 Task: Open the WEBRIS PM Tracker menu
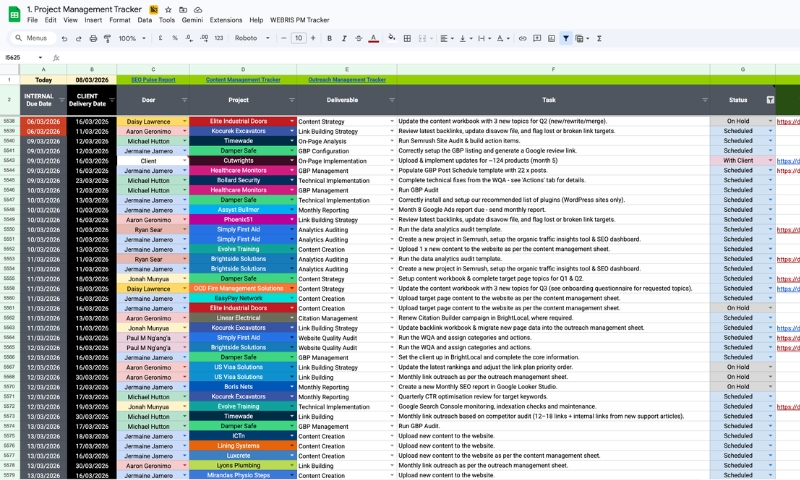pyautogui.click(x=299, y=20)
